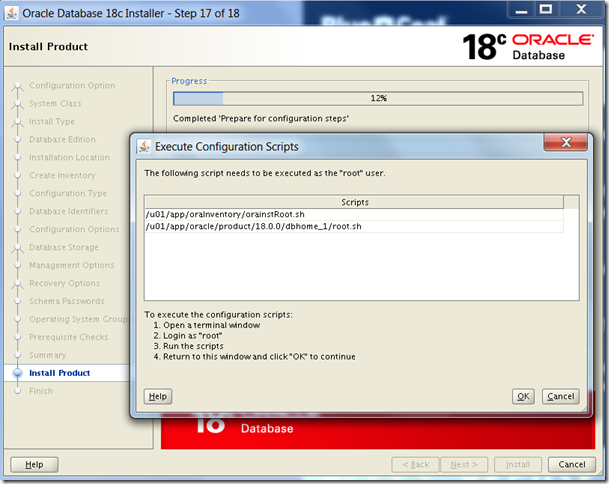Select Summary step in sidebar
Screen dimensions: 609x484
pos(48,355)
